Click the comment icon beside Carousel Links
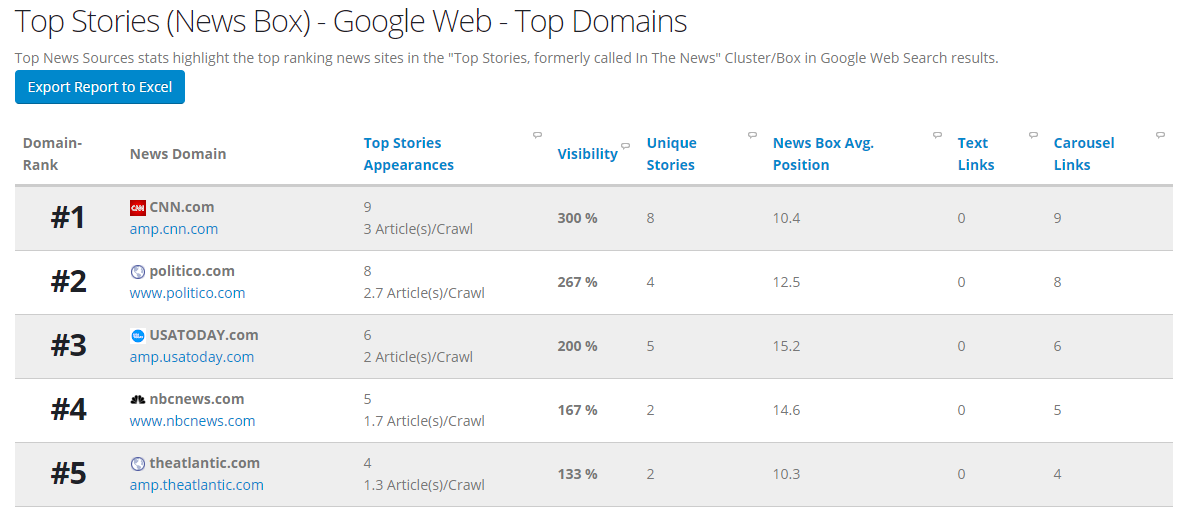The height and width of the screenshot is (509, 1200). pos(1160,135)
